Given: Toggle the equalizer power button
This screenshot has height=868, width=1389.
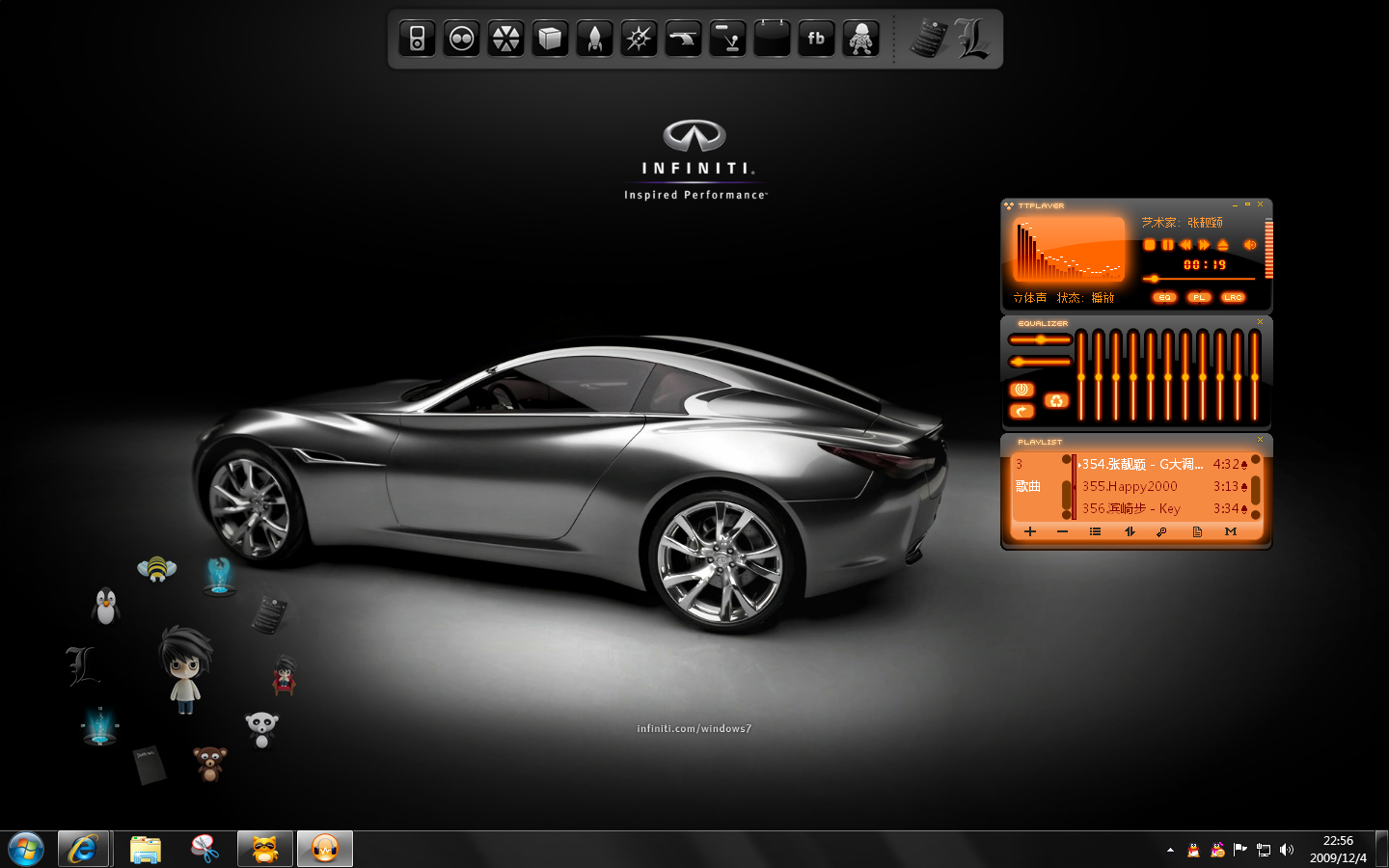Looking at the screenshot, I should tap(1021, 390).
